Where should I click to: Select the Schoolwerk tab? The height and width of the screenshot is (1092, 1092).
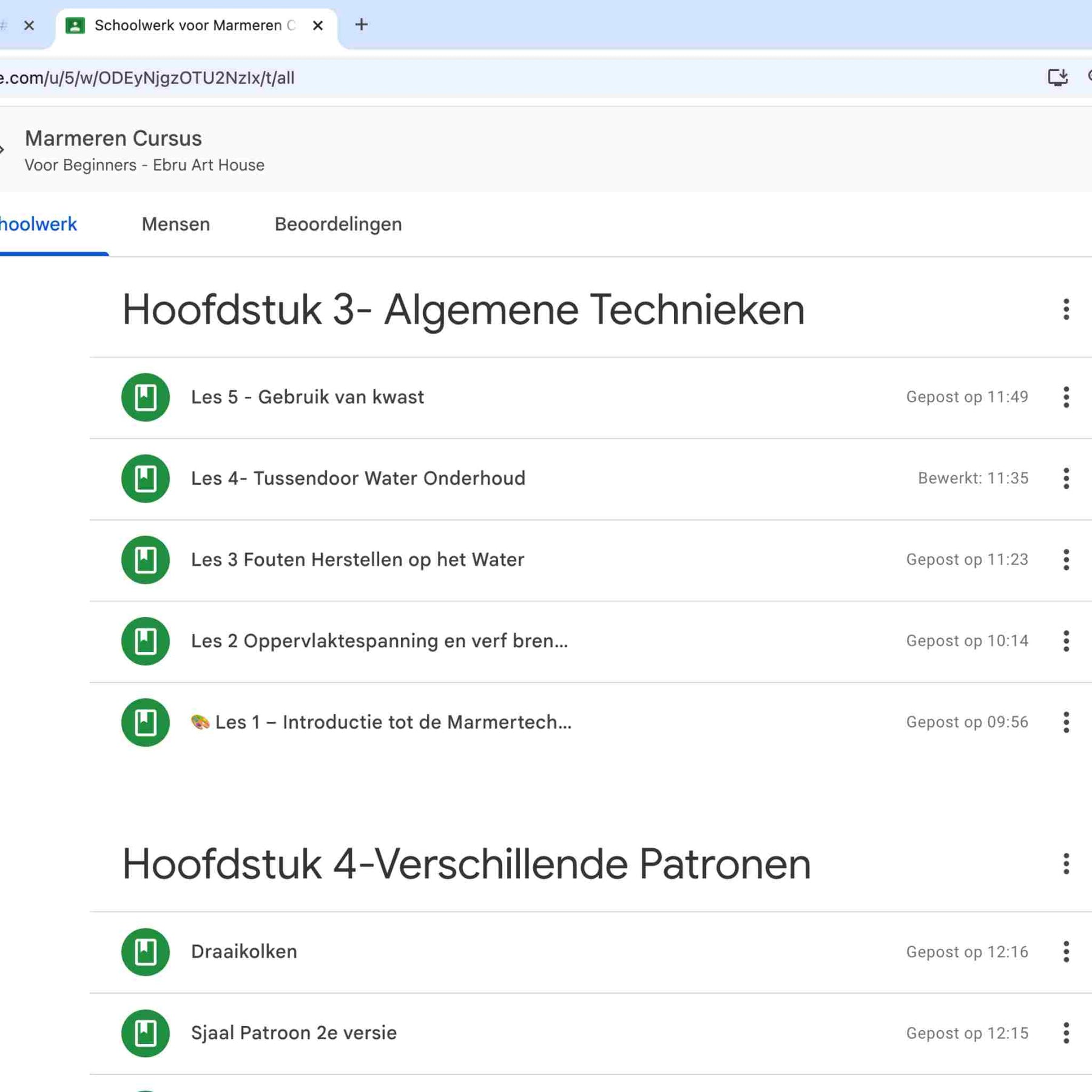click(39, 224)
